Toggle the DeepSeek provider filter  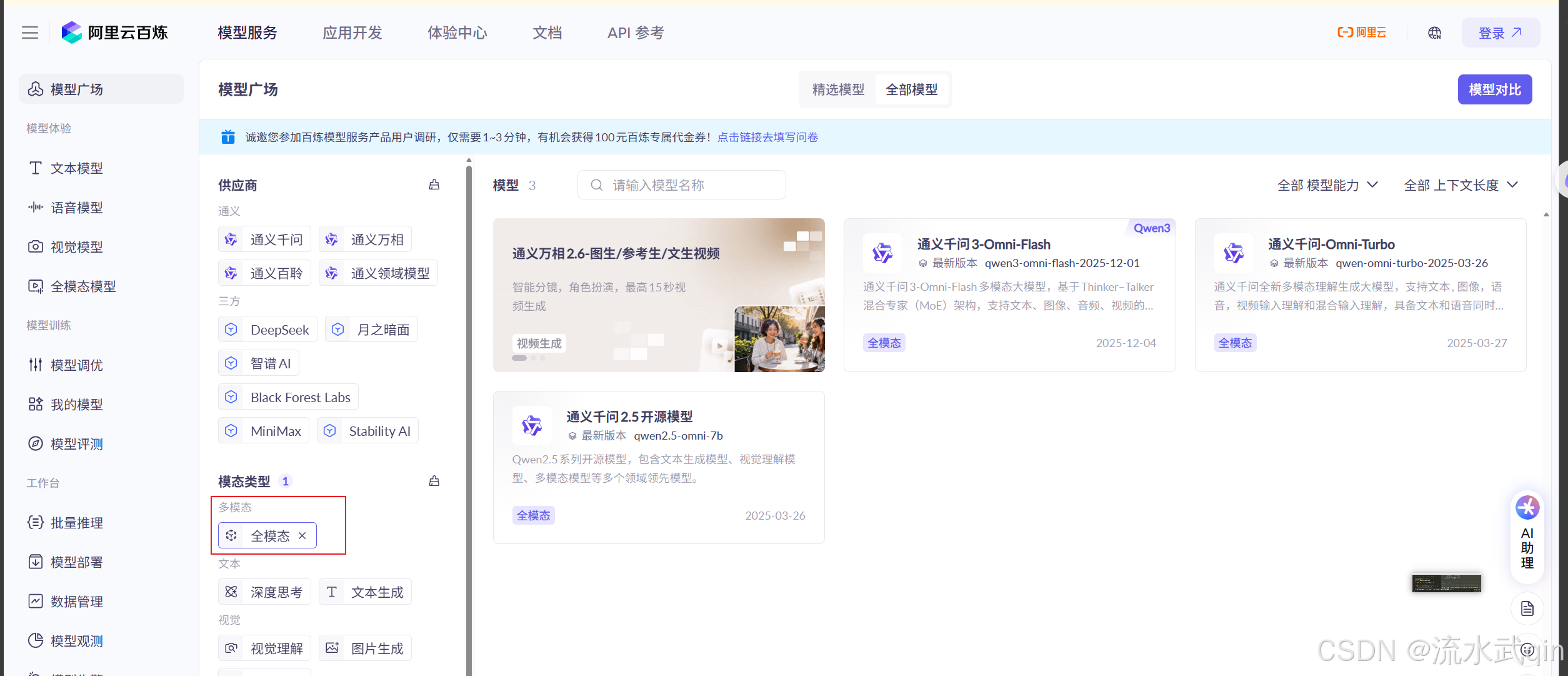pos(268,330)
